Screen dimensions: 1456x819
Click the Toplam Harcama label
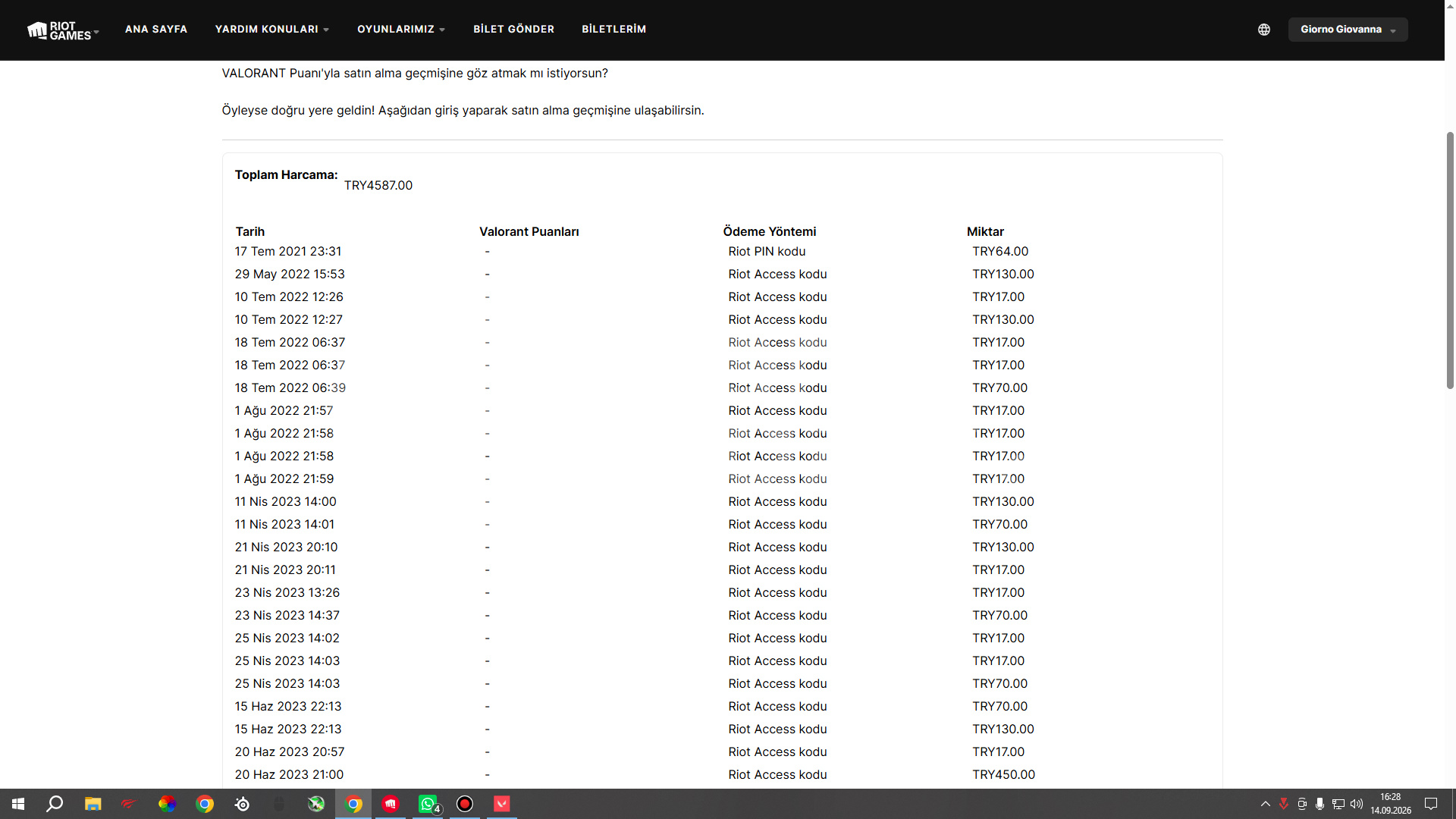tap(287, 175)
